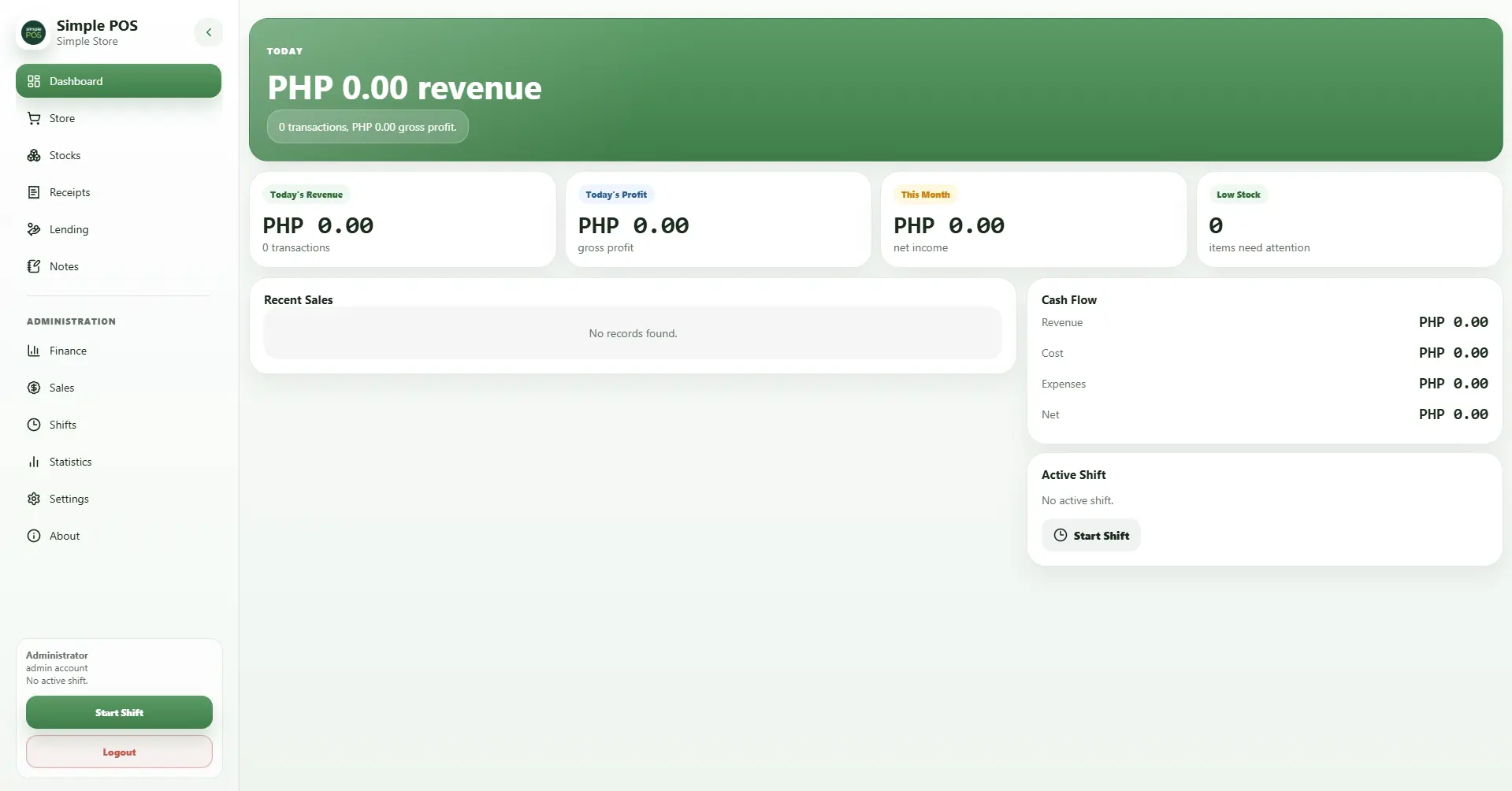Click the Today's Profit badge
The image size is (1512, 791).
616,195
